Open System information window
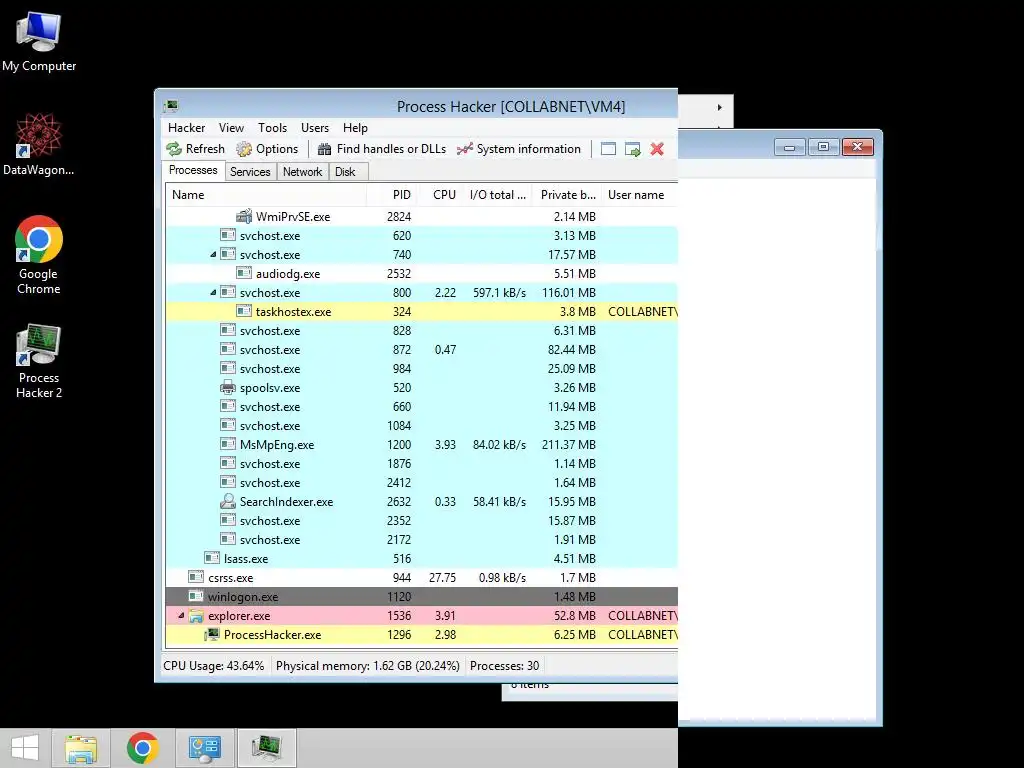Image resolution: width=1024 pixels, height=768 pixels. coord(519,149)
